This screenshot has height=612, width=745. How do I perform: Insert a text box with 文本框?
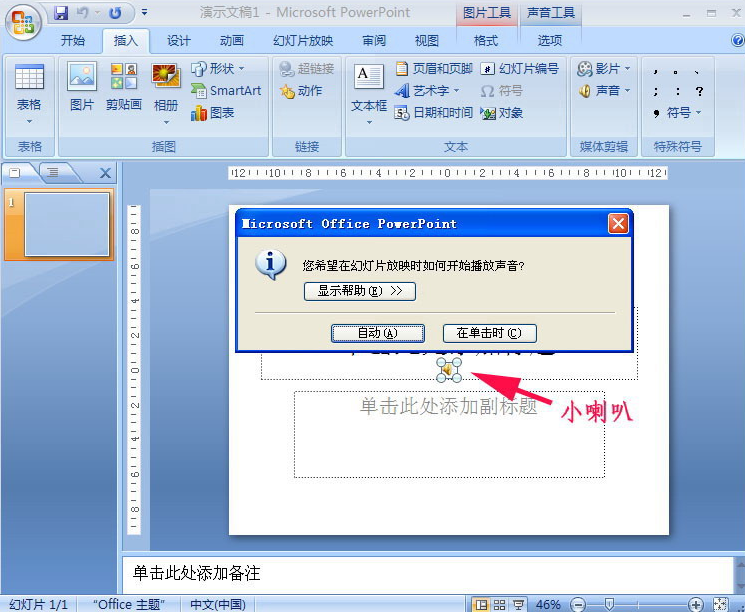tap(369, 87)
